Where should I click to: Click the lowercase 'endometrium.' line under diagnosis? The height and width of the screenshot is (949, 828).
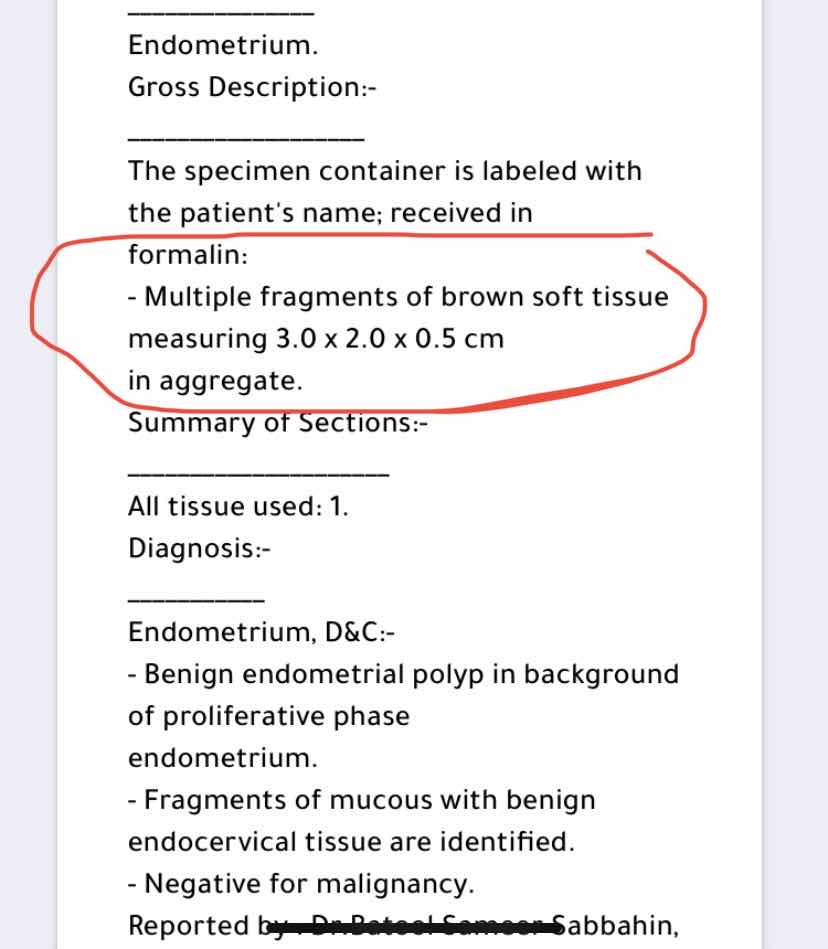(222, 759)
